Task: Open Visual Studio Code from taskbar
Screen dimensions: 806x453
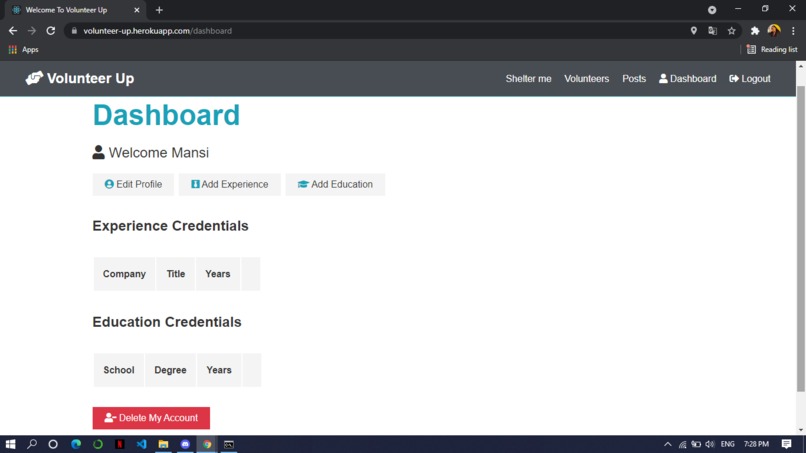Action: pyautogui.click(x=141, y=444)
